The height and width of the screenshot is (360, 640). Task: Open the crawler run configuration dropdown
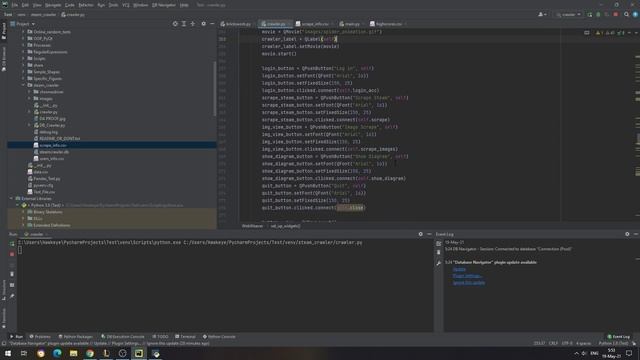coord(569,15)
